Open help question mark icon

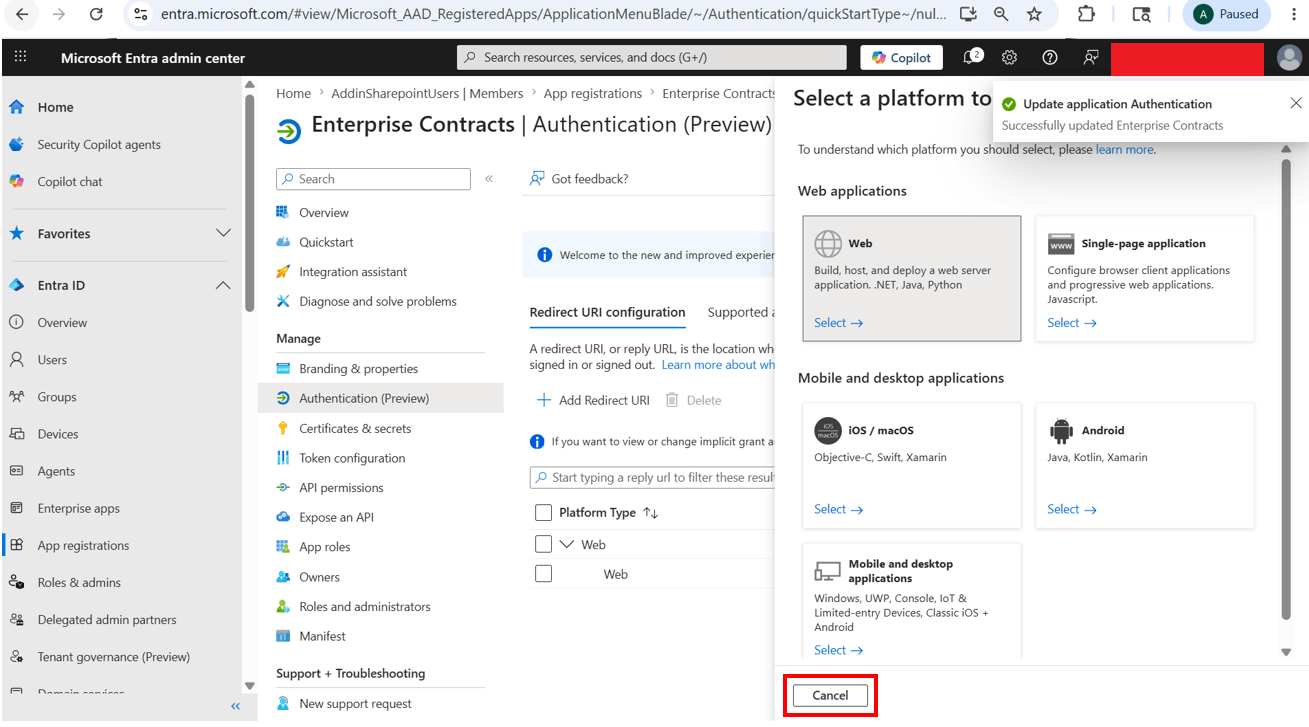[x=1049, y=57]
